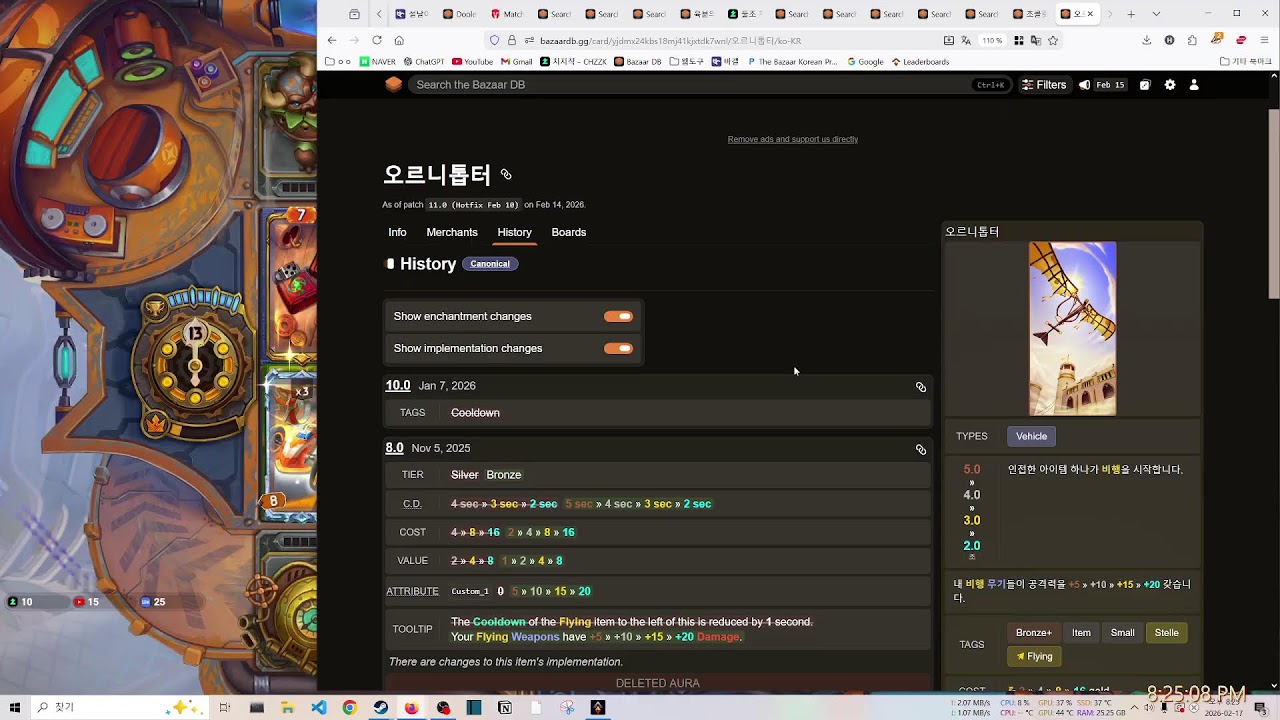Click the 110% zoom level indicator
Viewport: 1280px width, 720px height.
pyautogui.click(x=992, y=40)
